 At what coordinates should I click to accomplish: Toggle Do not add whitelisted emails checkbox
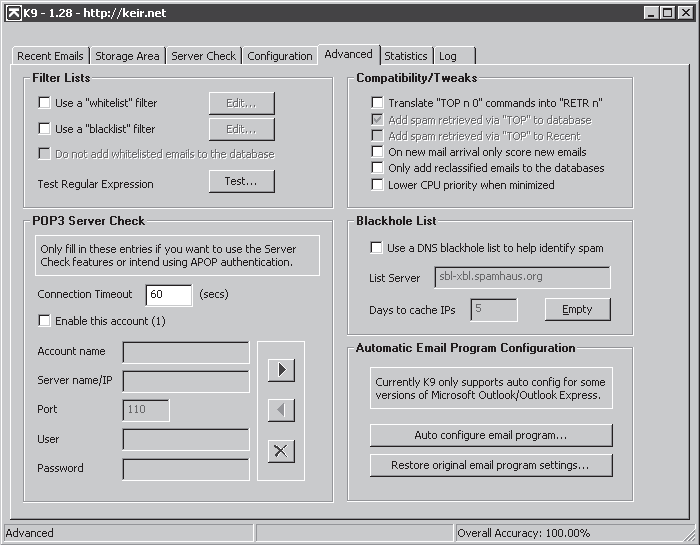[44, 154]
